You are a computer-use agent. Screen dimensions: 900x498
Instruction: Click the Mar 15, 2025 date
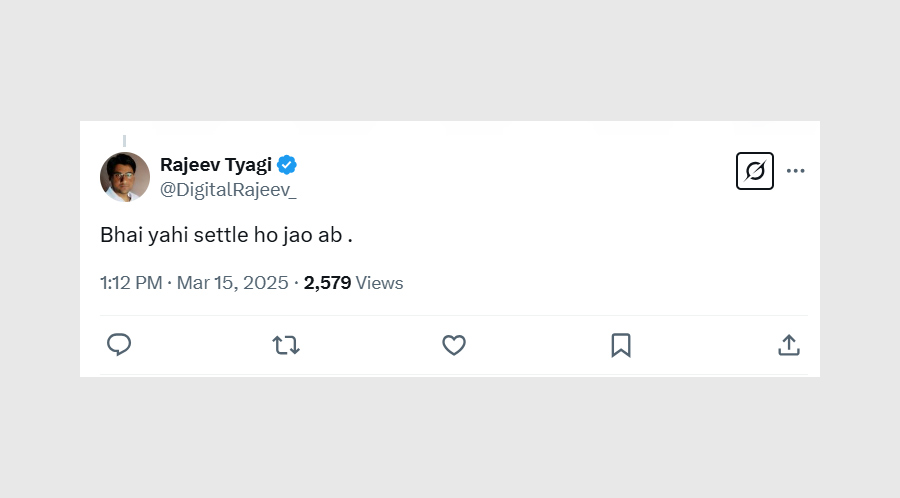[x=233, y=283]
